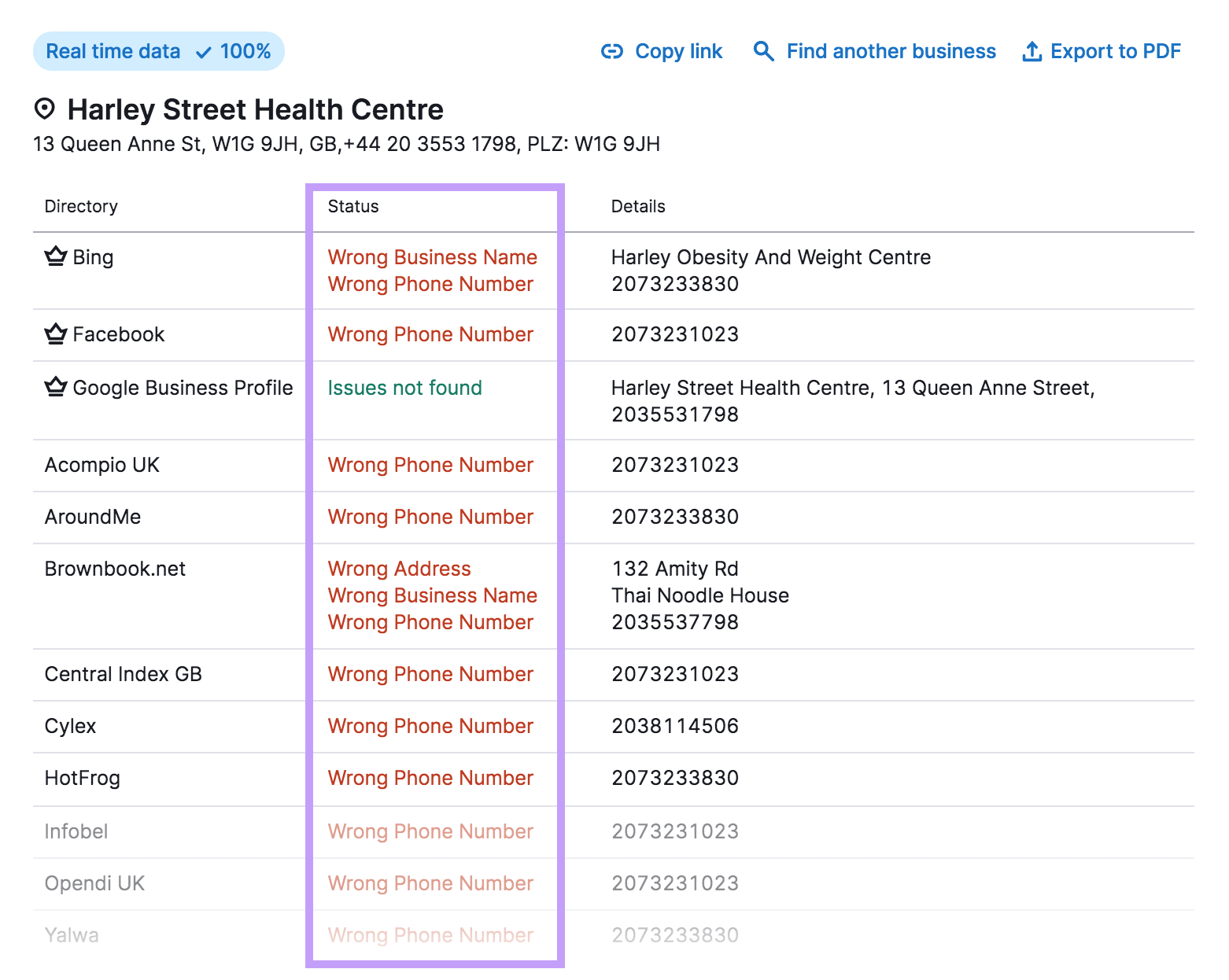Select the Cylex directory

(x=70, y=726)
